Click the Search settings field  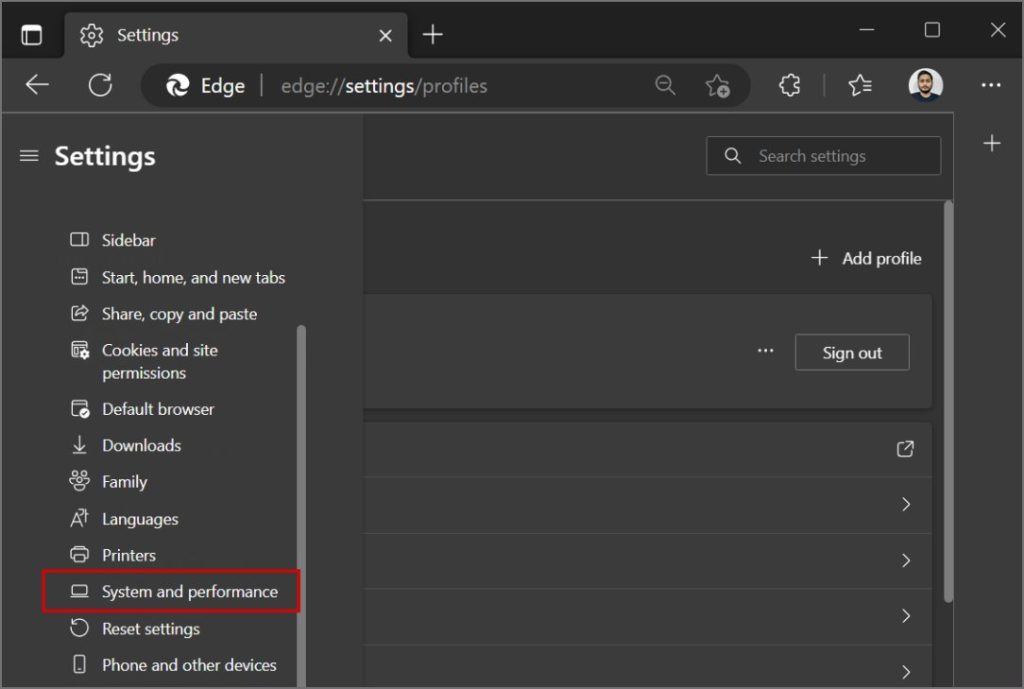click(x=824, y=156)
